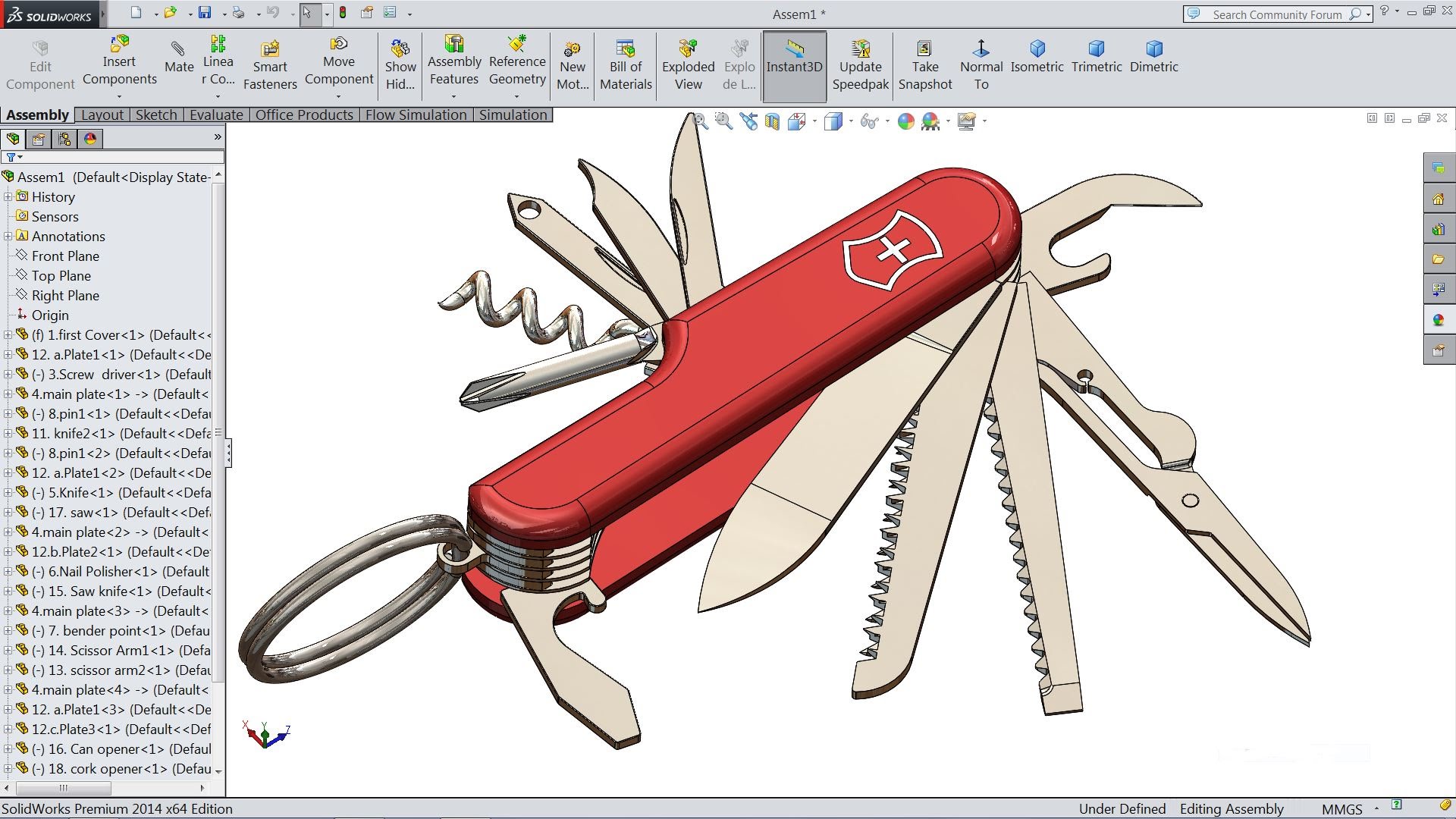
Task: Click the Section View icon
Action: click(772, 121)
